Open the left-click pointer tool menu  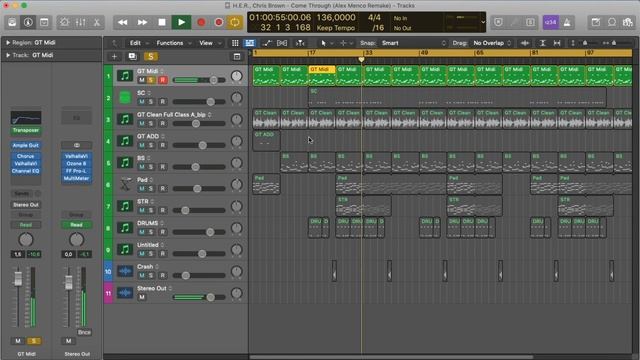326,43
